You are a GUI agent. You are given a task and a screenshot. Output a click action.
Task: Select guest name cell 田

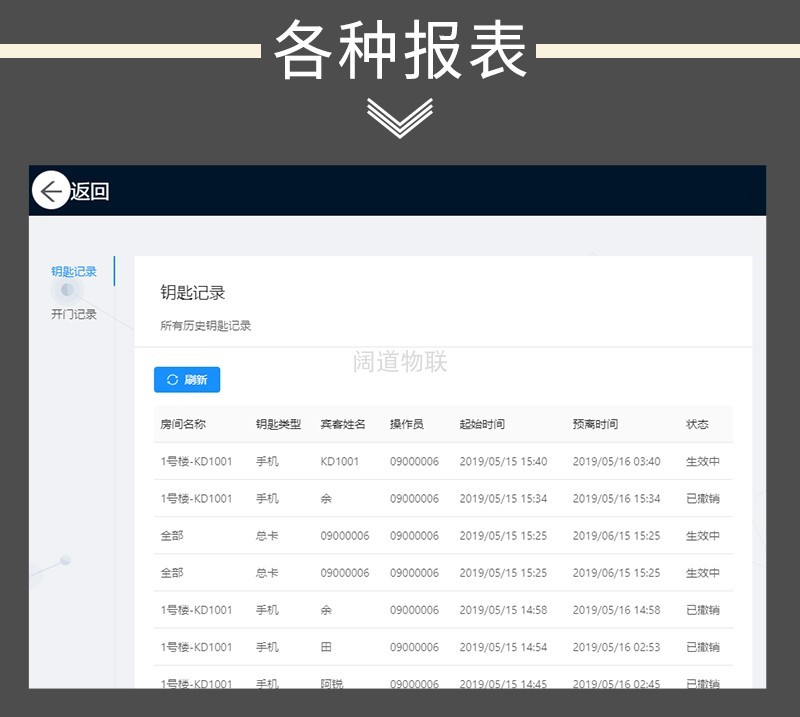pos(326,647)
